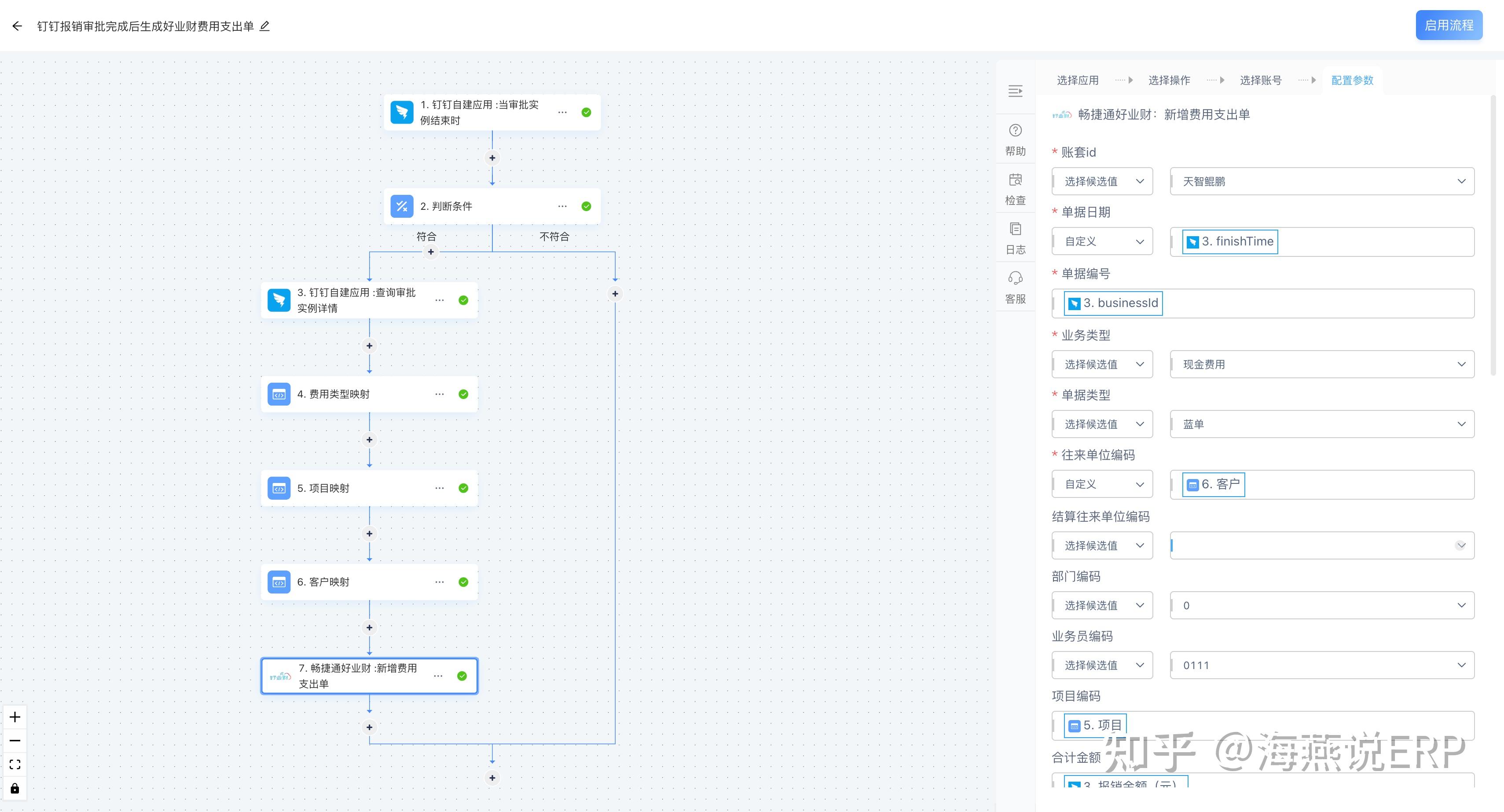Open the three-dot menu on the 判断条件 node

561,206
